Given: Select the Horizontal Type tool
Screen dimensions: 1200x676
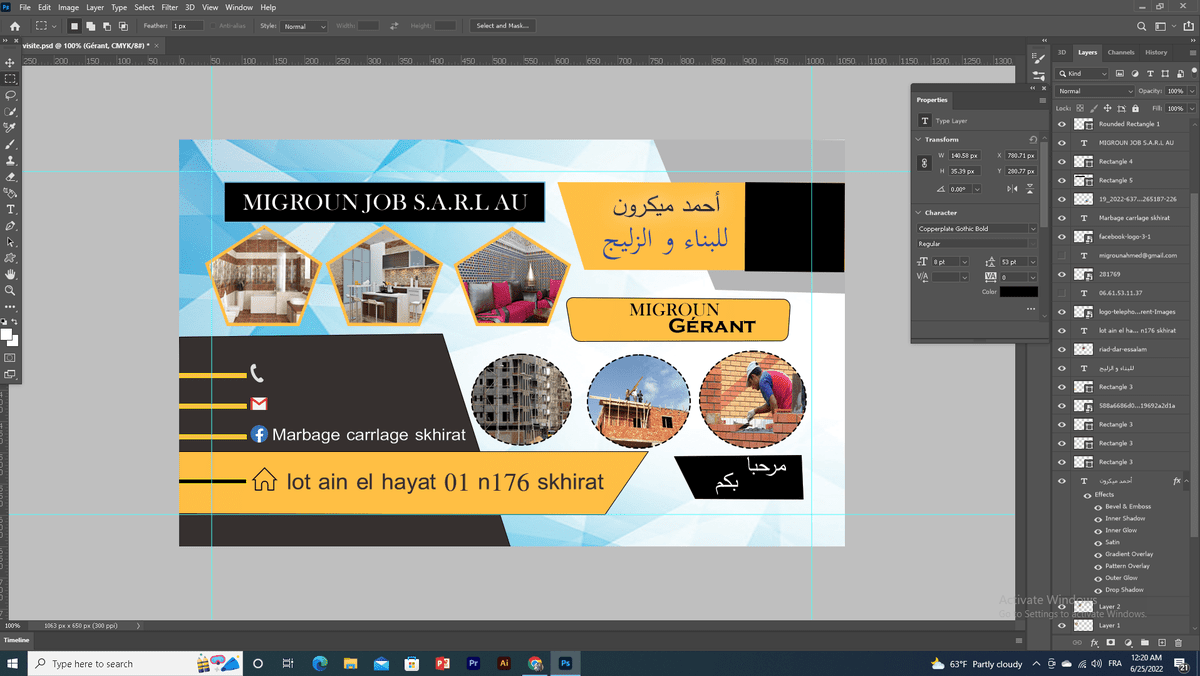Looking at the screenshot, I should [10, 209].
